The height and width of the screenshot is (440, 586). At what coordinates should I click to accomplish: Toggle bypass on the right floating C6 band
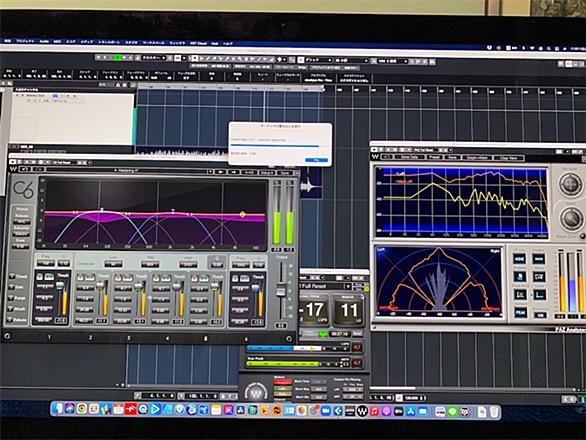coord(245,278)
